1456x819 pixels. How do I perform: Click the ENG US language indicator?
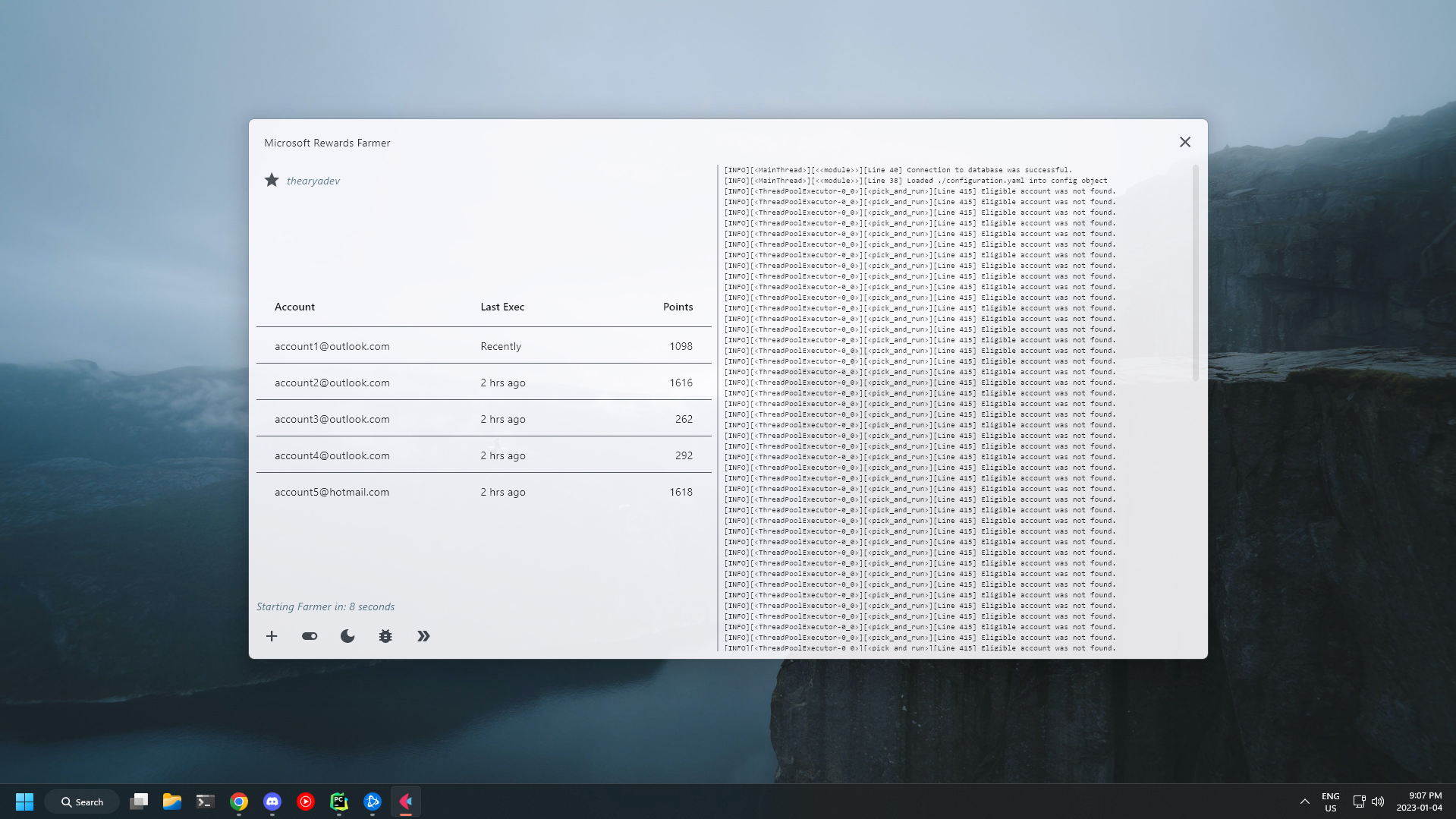pyautogui.click(x=1331, y=802)
